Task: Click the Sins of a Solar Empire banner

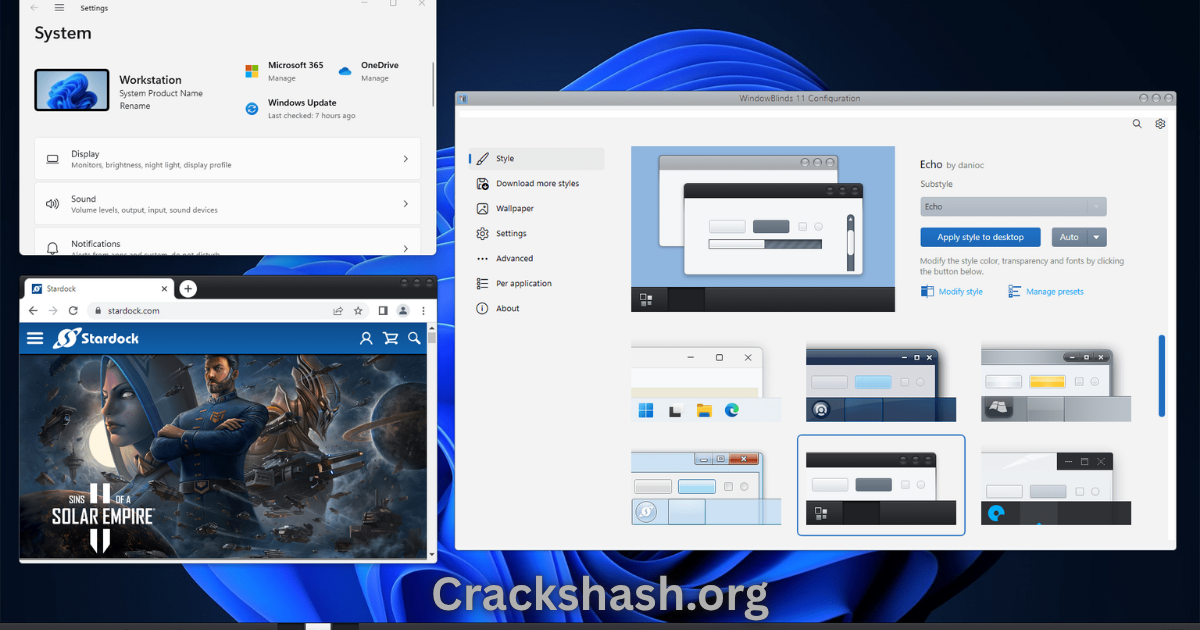Action: (223, 455)
